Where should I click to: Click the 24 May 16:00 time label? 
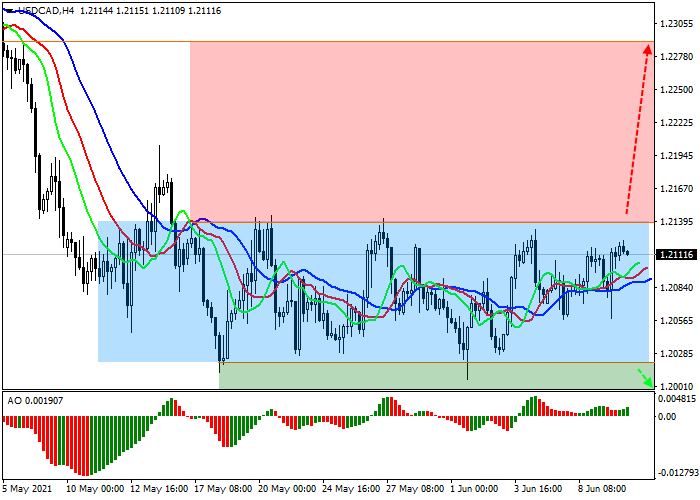351,489
